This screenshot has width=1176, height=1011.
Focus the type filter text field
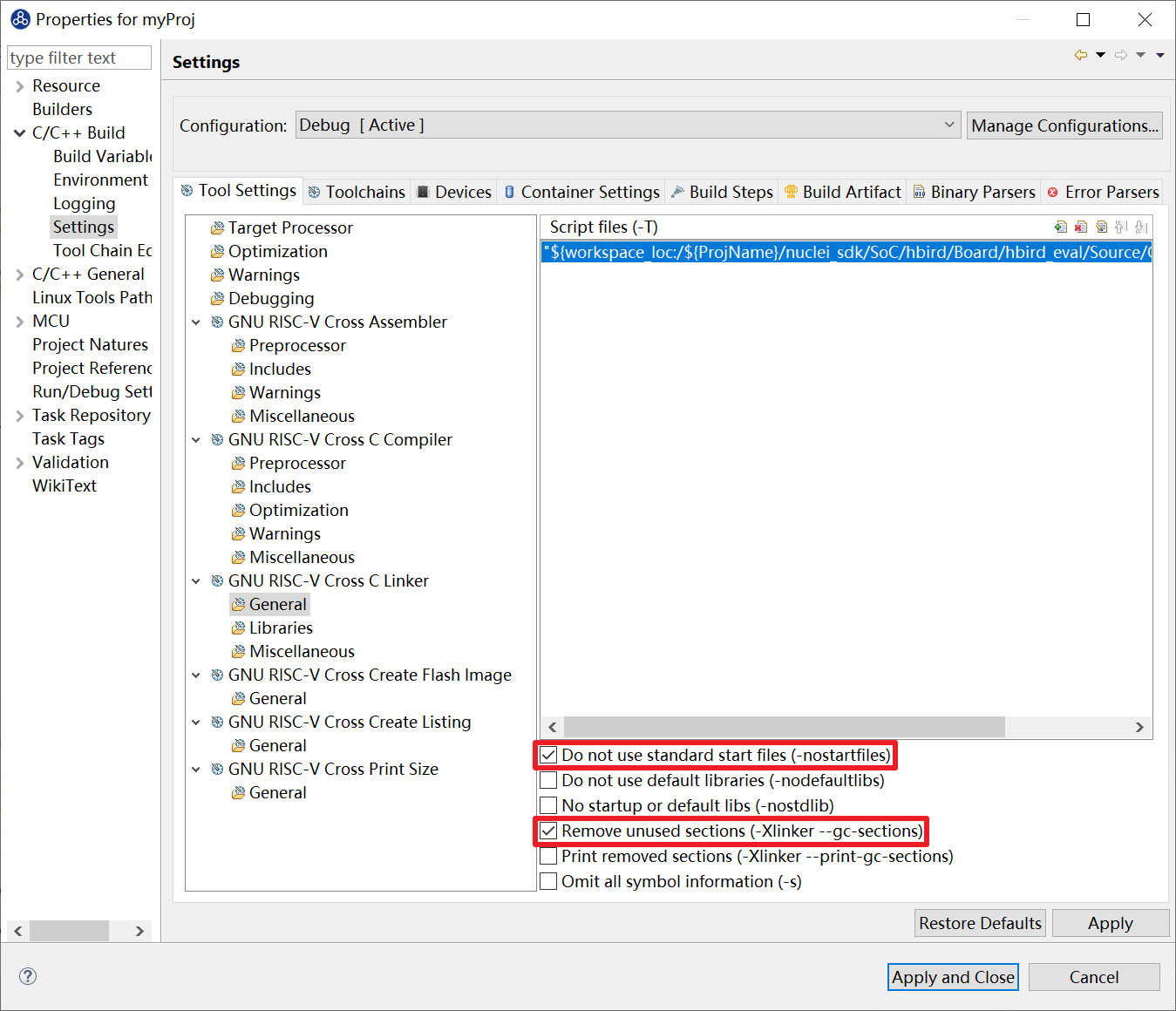point(78,58)
